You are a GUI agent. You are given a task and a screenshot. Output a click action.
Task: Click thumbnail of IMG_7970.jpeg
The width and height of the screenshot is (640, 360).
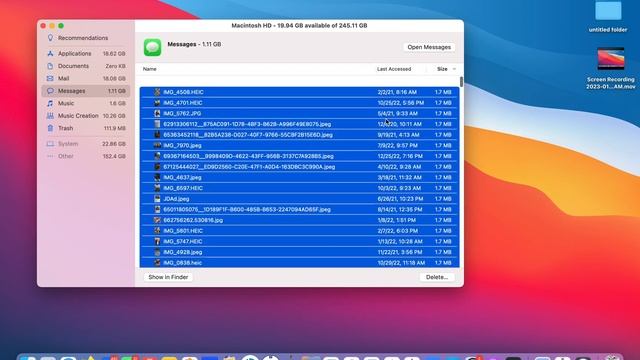click(157, 145)
